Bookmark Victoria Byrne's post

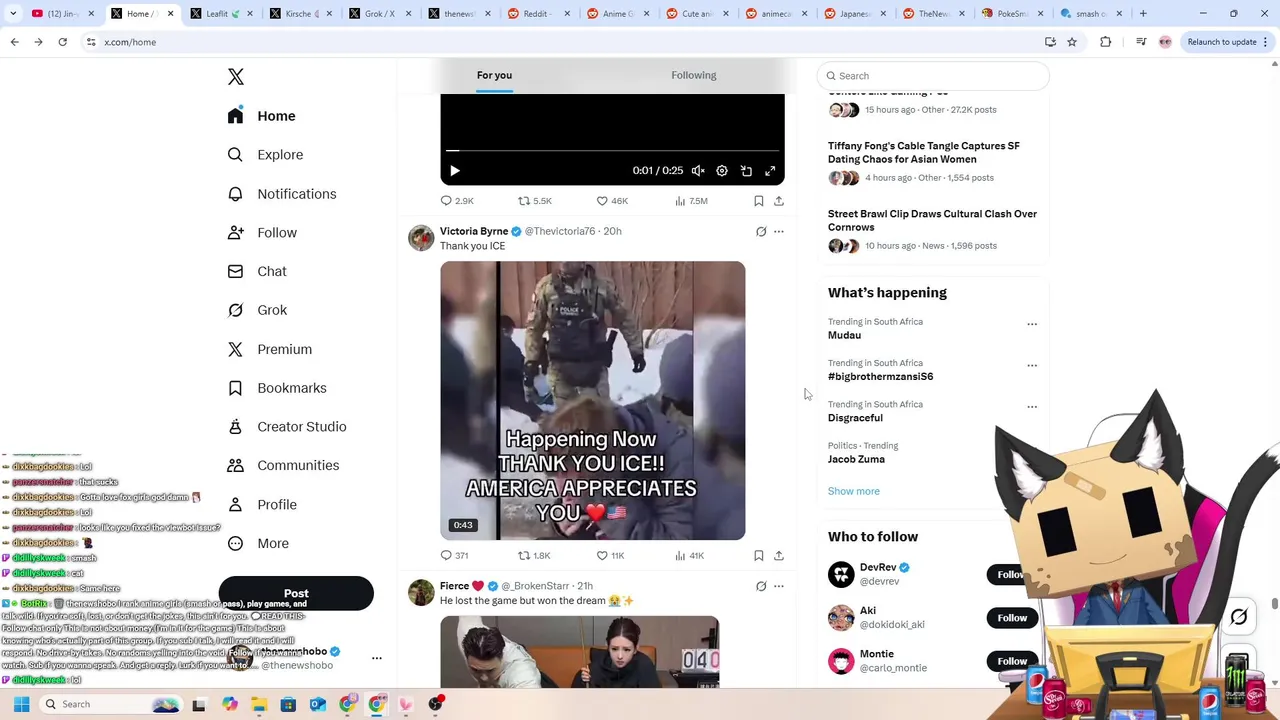click(759, 555)
